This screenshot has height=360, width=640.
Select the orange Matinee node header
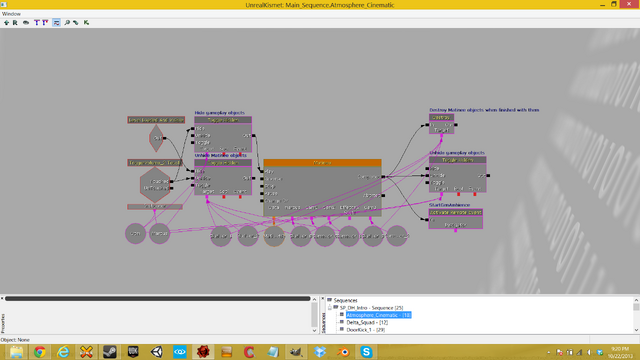click(x=322, y=163)
